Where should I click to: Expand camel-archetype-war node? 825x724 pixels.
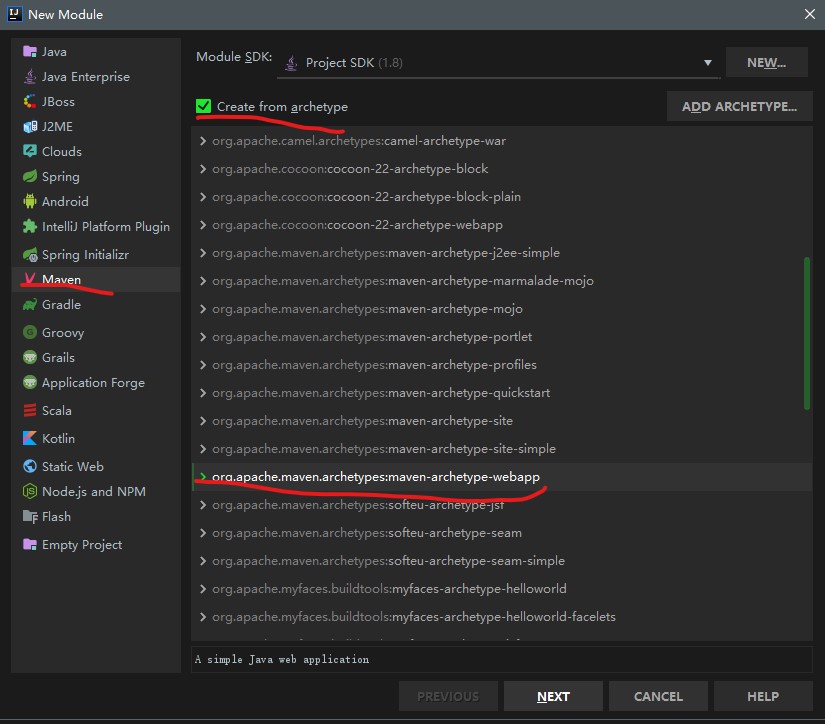tap(203, 141)
